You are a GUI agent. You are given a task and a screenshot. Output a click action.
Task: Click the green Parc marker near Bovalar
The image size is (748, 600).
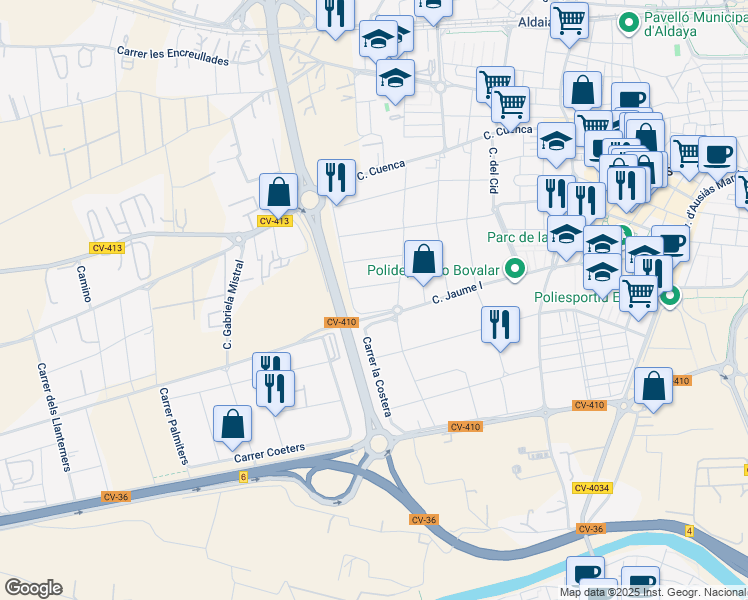tap(515, 268)
